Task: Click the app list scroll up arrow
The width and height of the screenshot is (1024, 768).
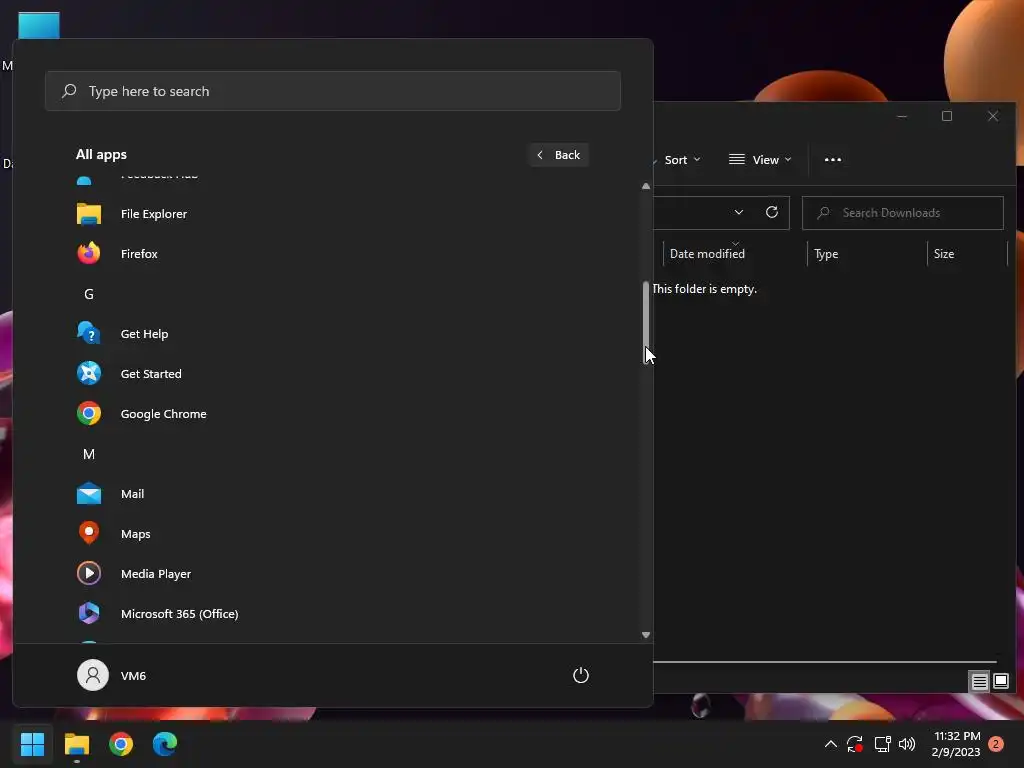Action: coord(646,186)
